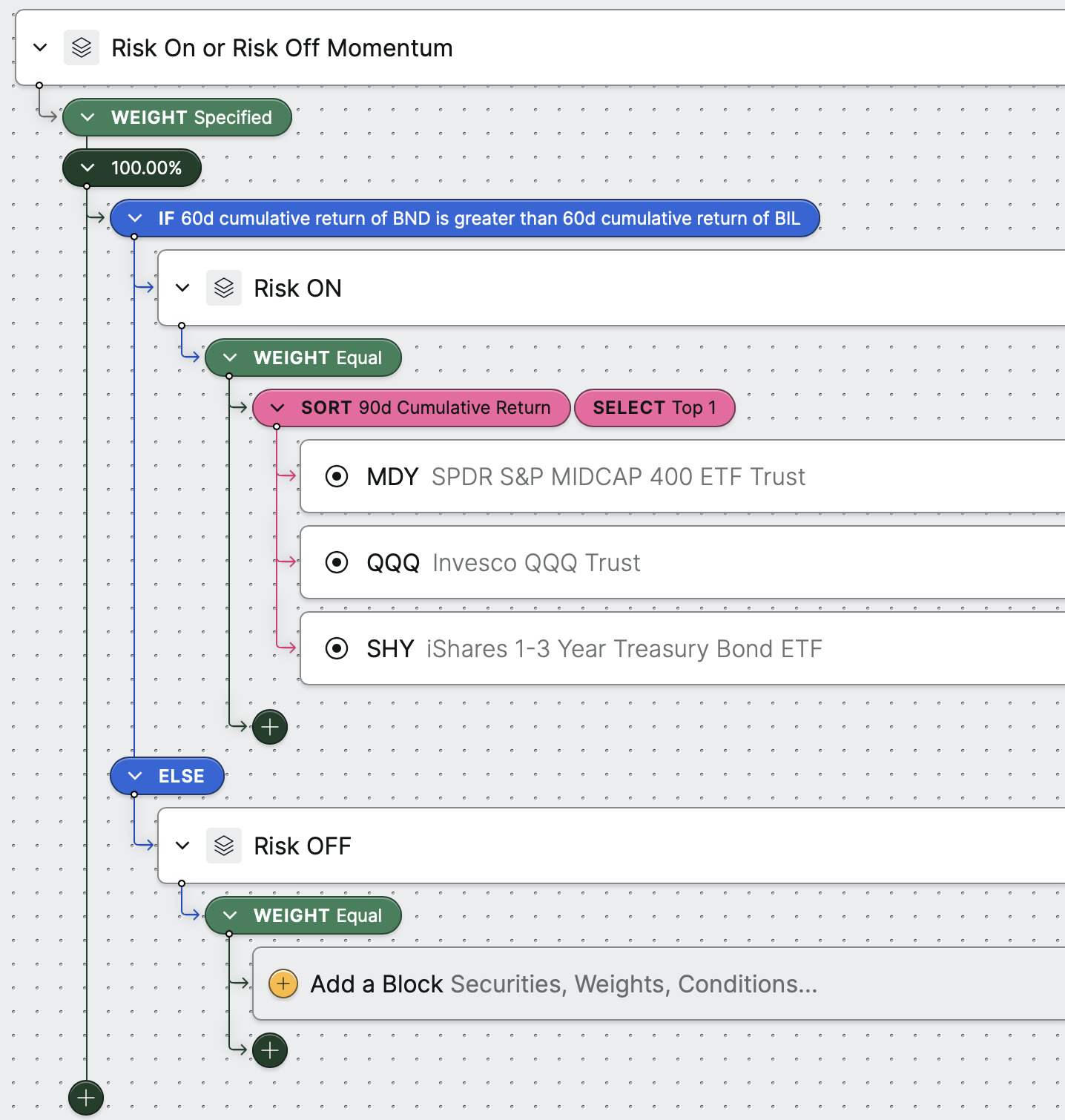Collapse the IF 60d cumulative return condition
The width and height of the screenshot is (1065, 1120).
pos(135,218)
